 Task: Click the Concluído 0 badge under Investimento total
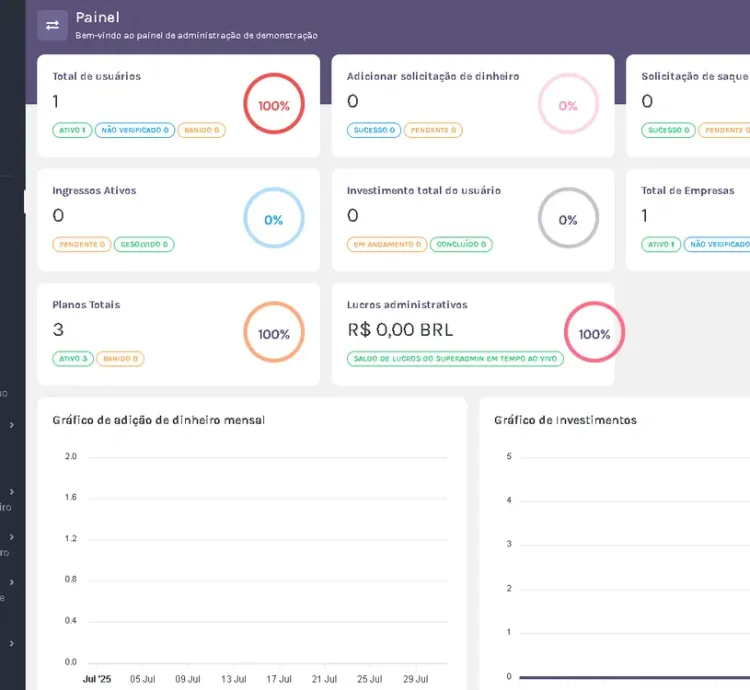(x=461, y=244)
